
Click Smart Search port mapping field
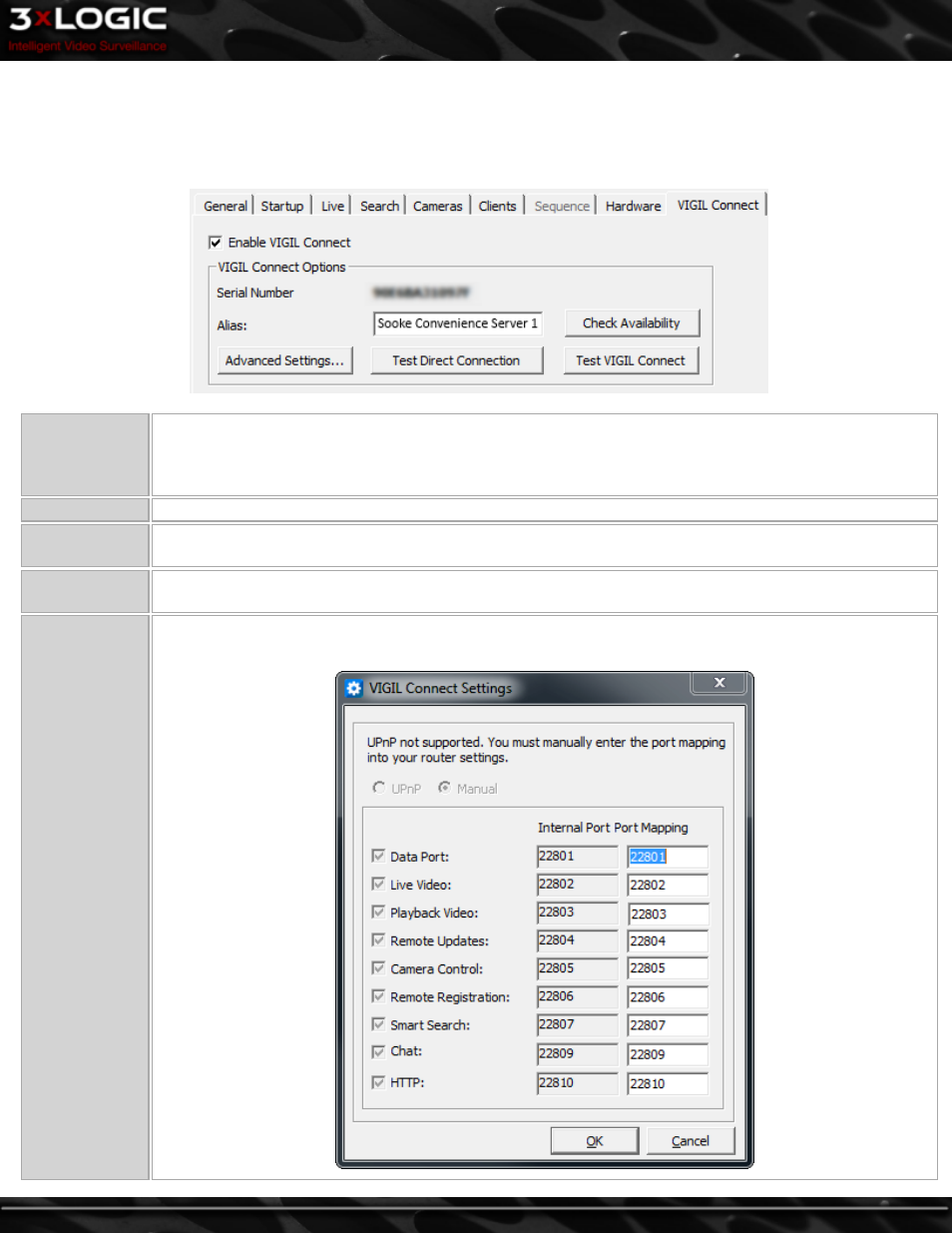(x=668, y=1025)
